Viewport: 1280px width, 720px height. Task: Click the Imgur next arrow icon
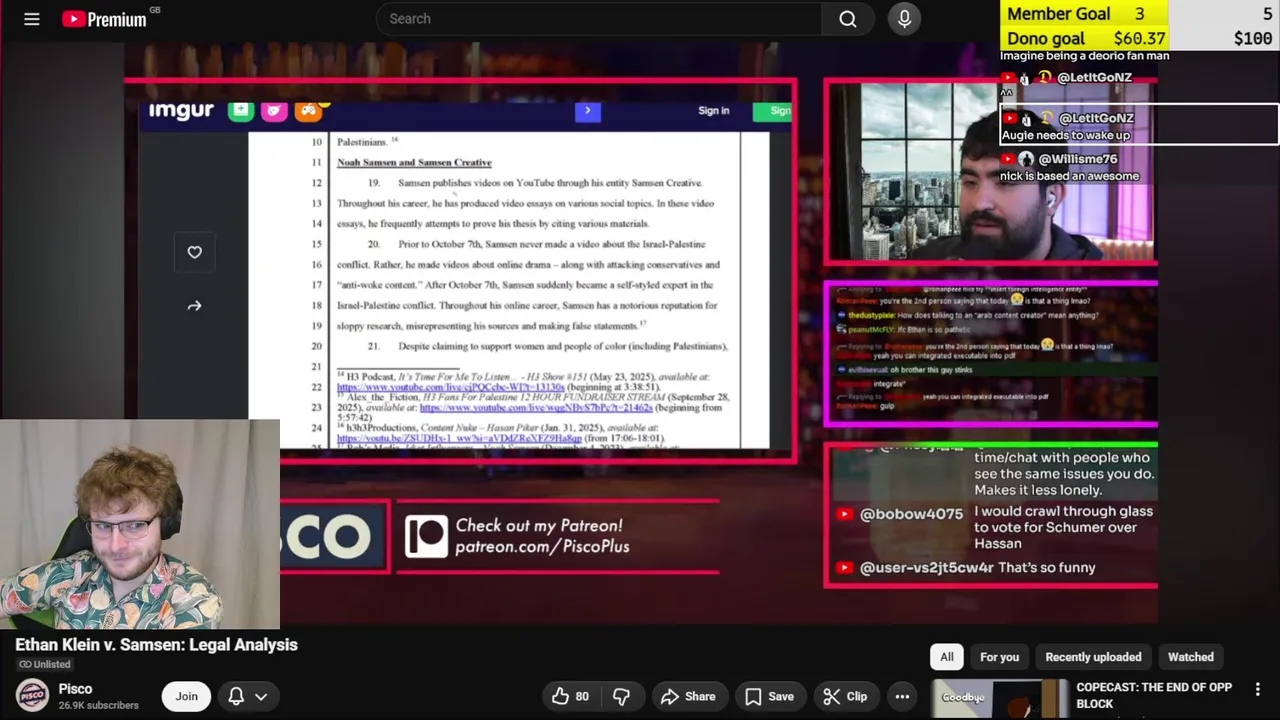pos(194,306)
